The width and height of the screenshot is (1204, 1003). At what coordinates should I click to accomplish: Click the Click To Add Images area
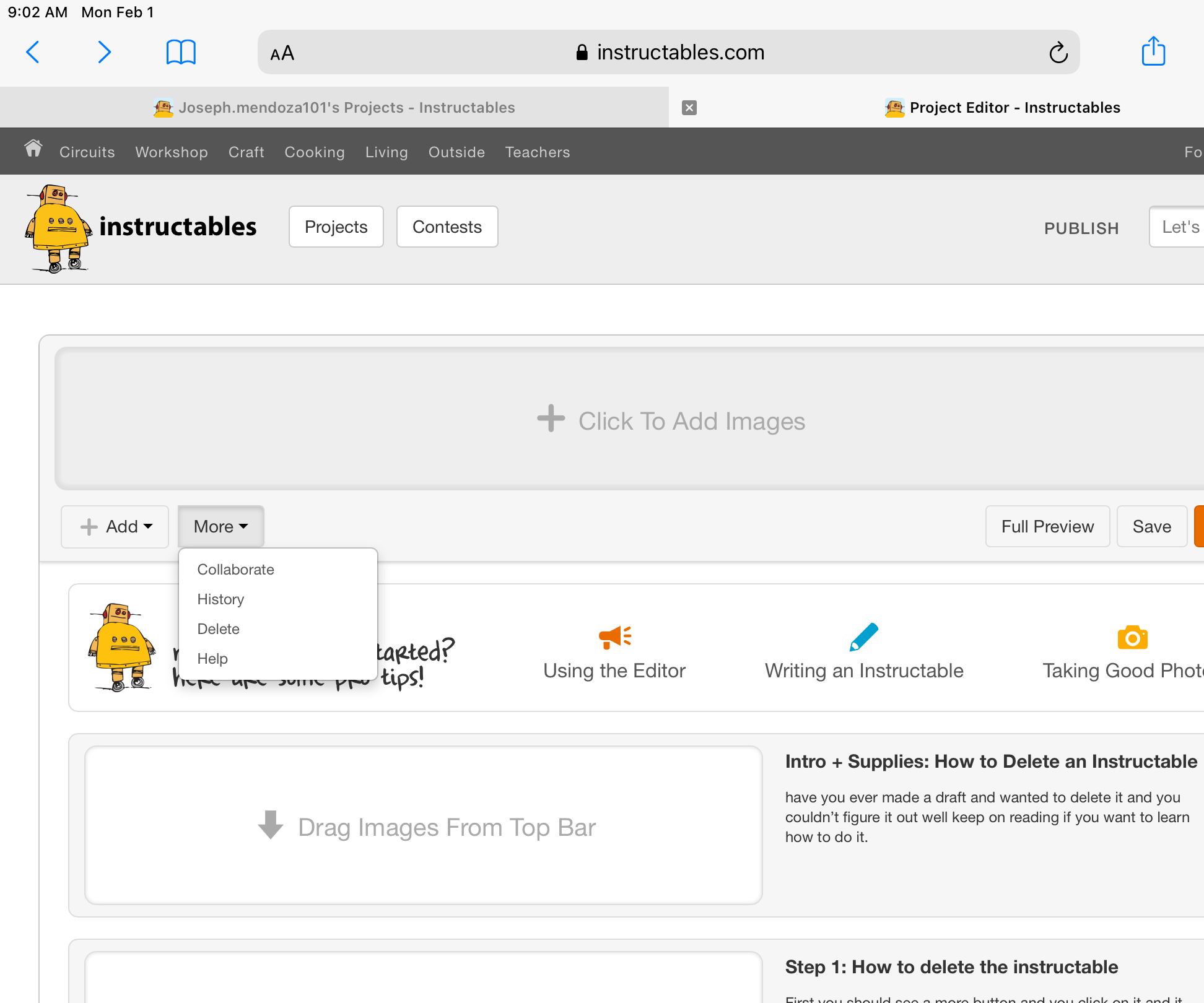pos(672,420)
